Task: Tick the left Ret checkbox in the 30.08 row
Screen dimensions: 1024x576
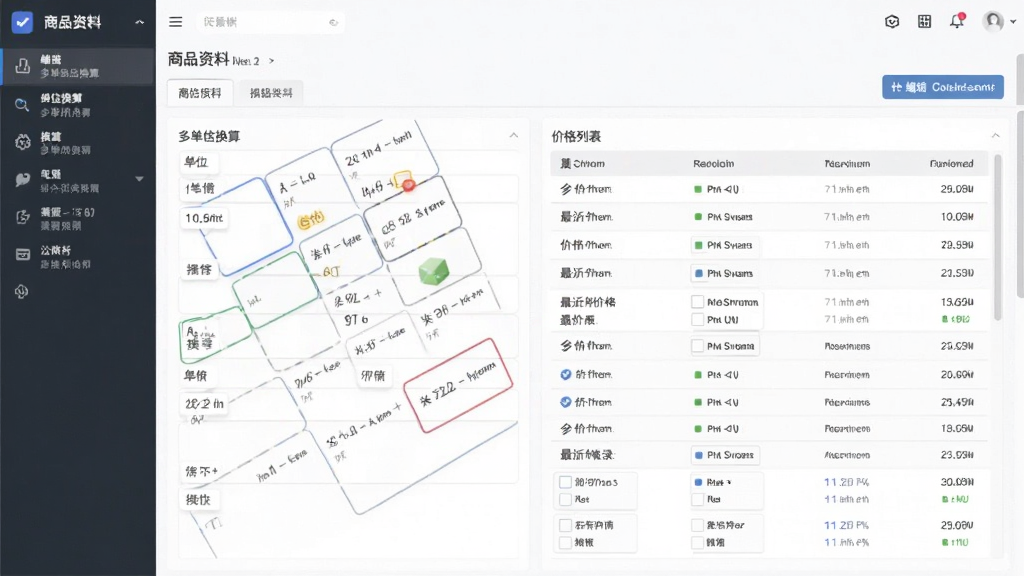Action: pos(566,500)
